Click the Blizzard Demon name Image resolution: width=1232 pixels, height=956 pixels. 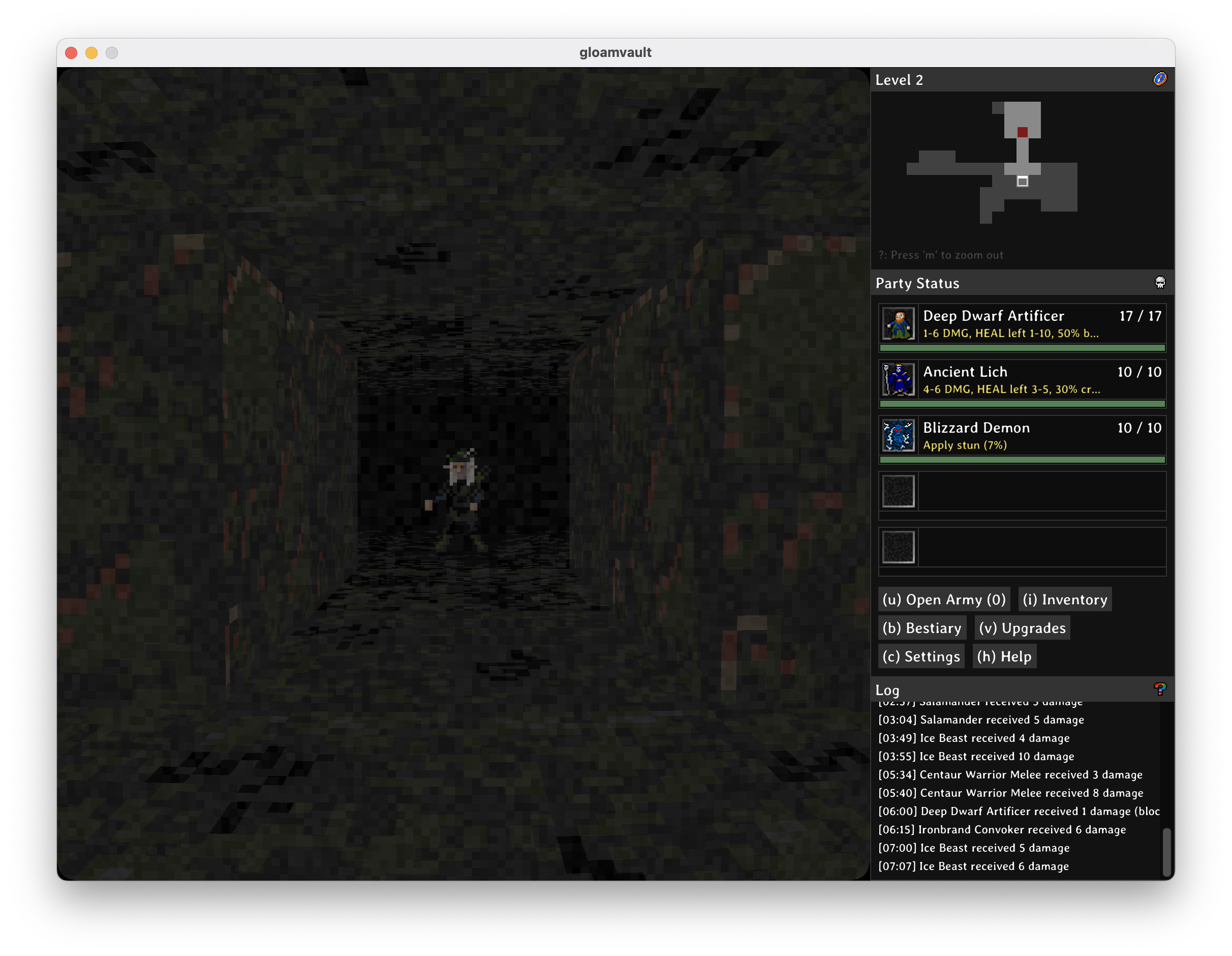(x=976, y=427)
